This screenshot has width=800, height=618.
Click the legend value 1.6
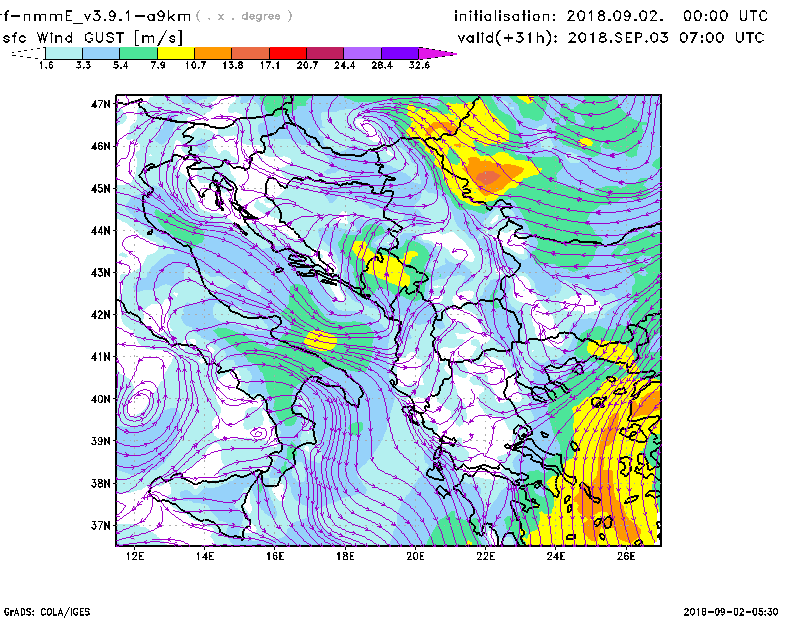point(46,65)
